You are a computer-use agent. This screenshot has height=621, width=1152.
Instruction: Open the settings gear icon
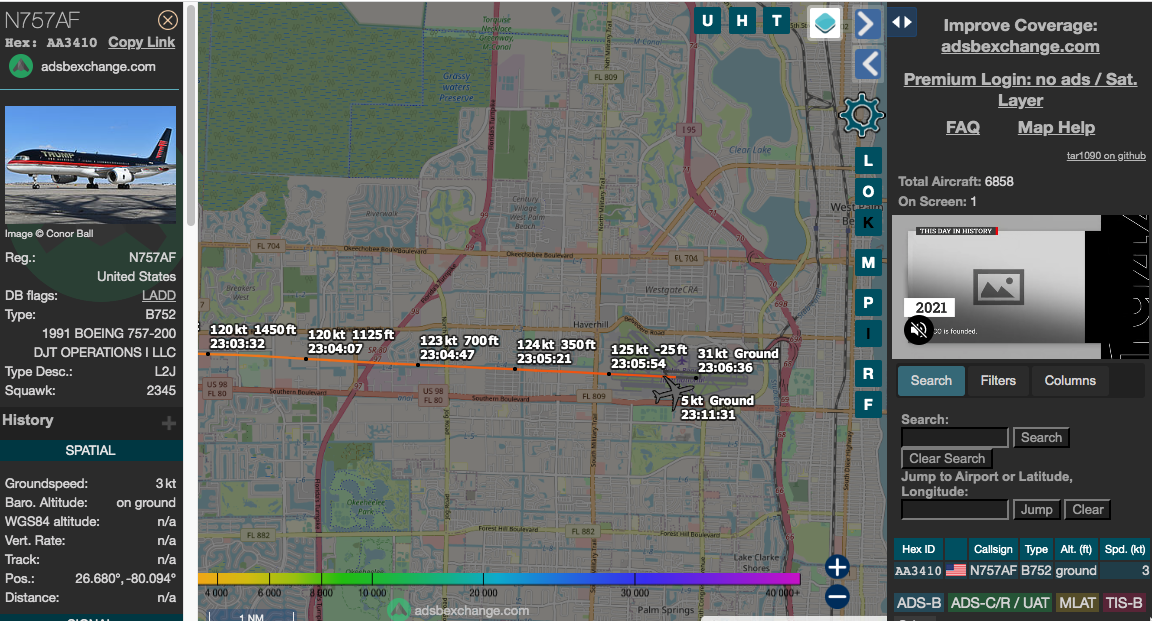pyautogui.click(x=861, y=115)
